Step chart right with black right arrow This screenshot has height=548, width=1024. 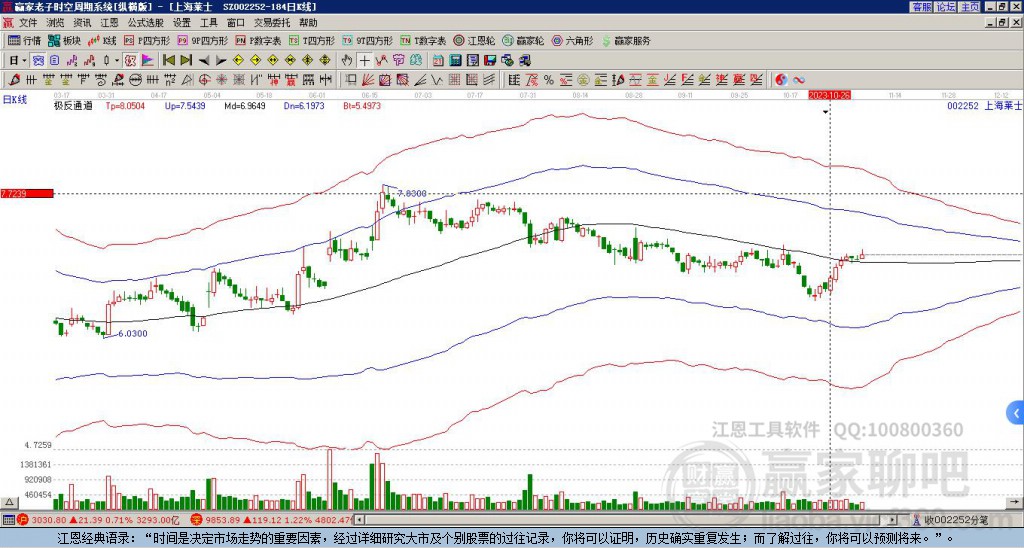(x=221, y=61)
